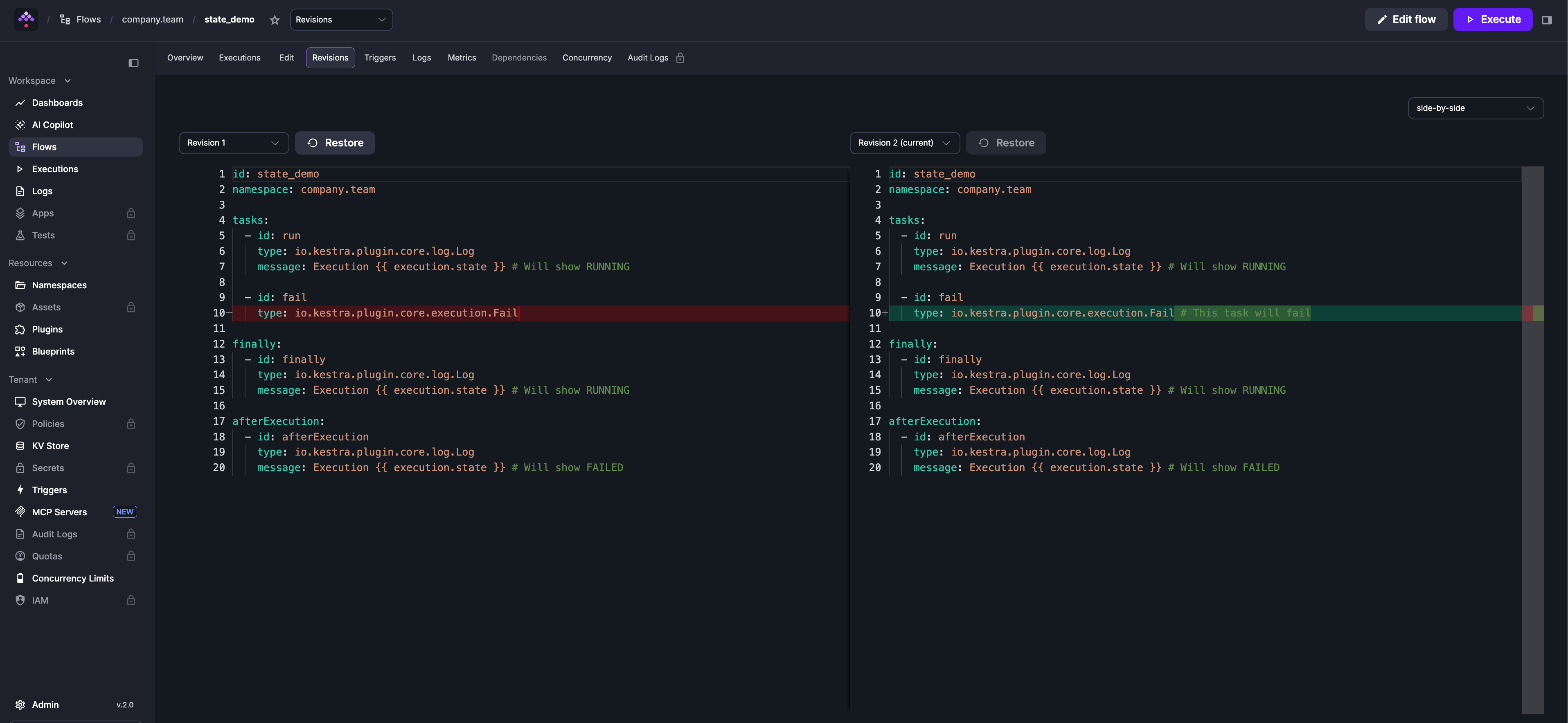Click the Execute button
Image resolution: width=1568 pixels, height=723 pixels.
tap(1493, 20)
